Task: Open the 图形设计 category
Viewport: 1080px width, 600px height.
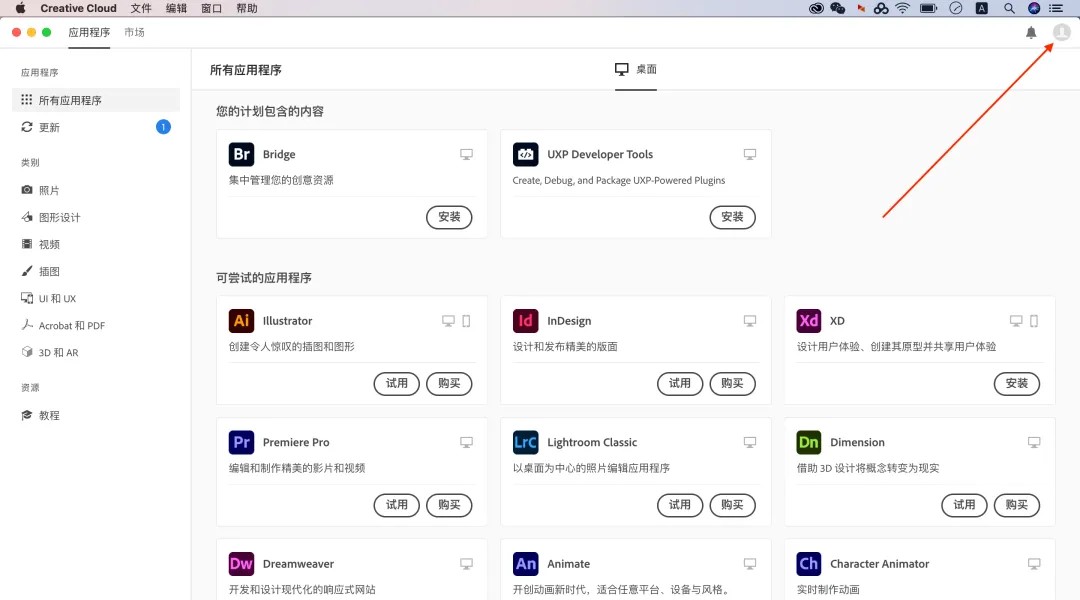Action: tap(96, 217)
